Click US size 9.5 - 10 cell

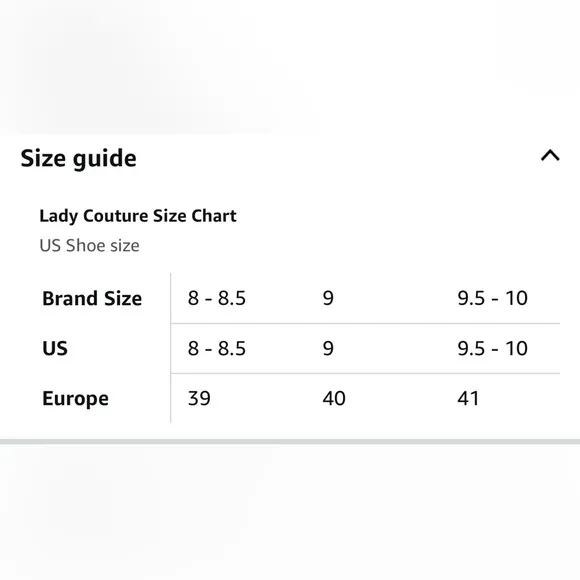pos(492,348)
